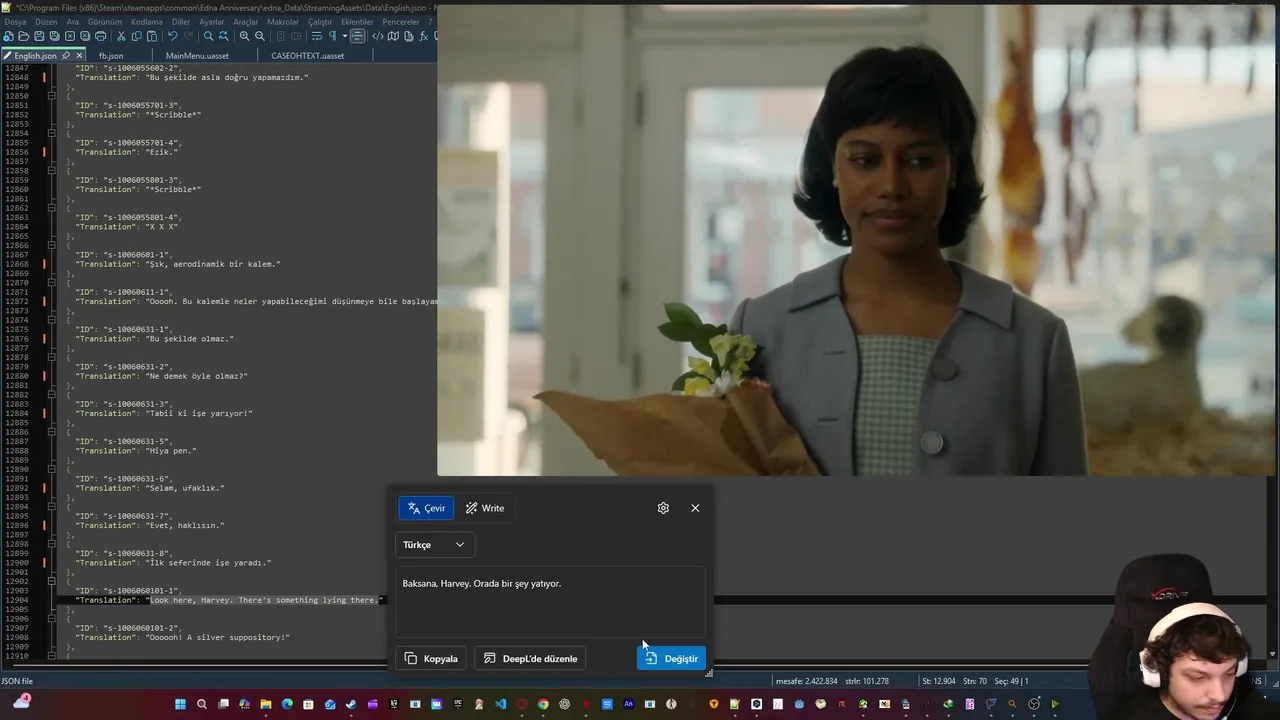Open Visual Studio Code from taskbar
The width and height of the screenshot is (1280, 720).
500,704
